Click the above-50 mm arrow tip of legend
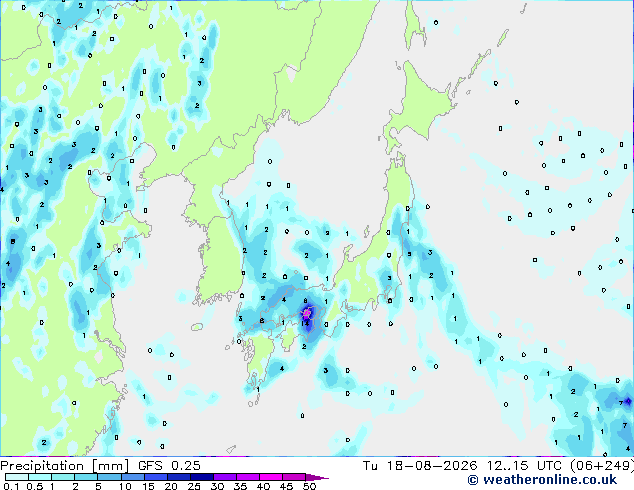The width and height of the screenshot is (634, 490). coord(317,477)
